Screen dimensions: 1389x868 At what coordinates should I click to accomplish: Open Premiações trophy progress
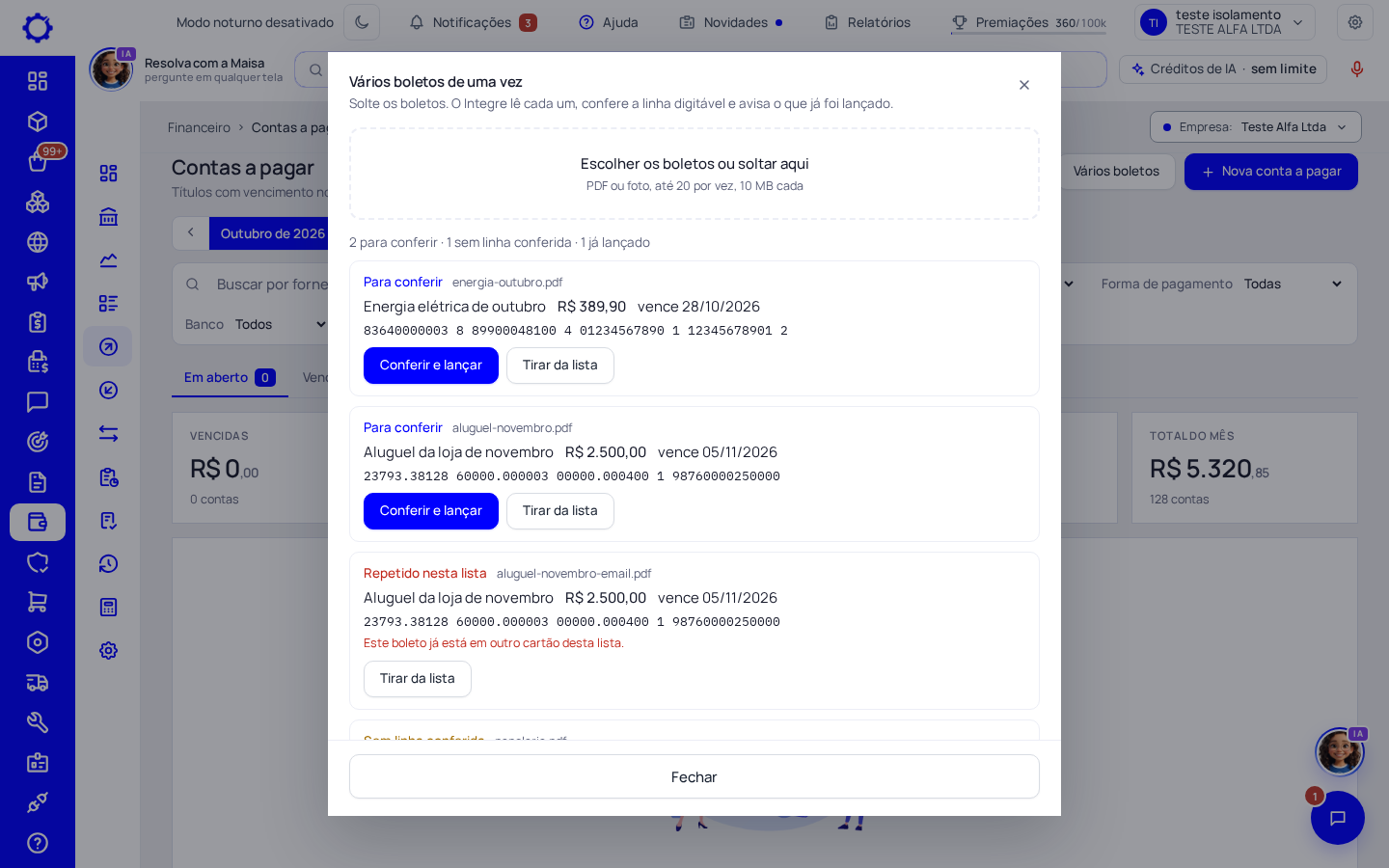coord(1028,22)
